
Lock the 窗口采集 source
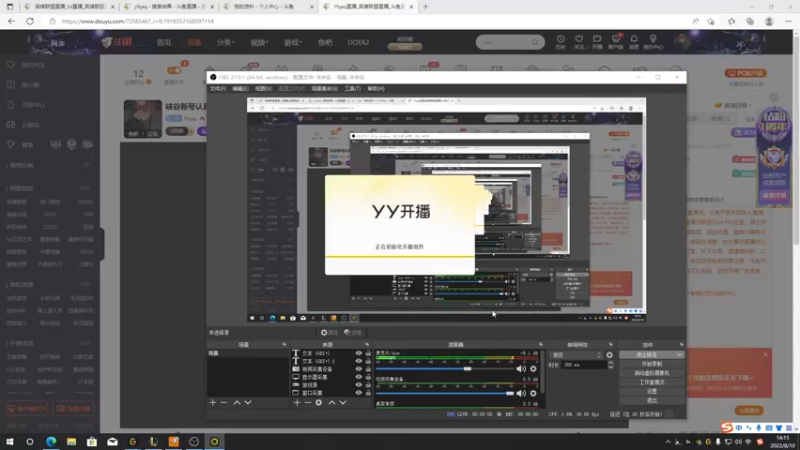(x=368, y=393)
